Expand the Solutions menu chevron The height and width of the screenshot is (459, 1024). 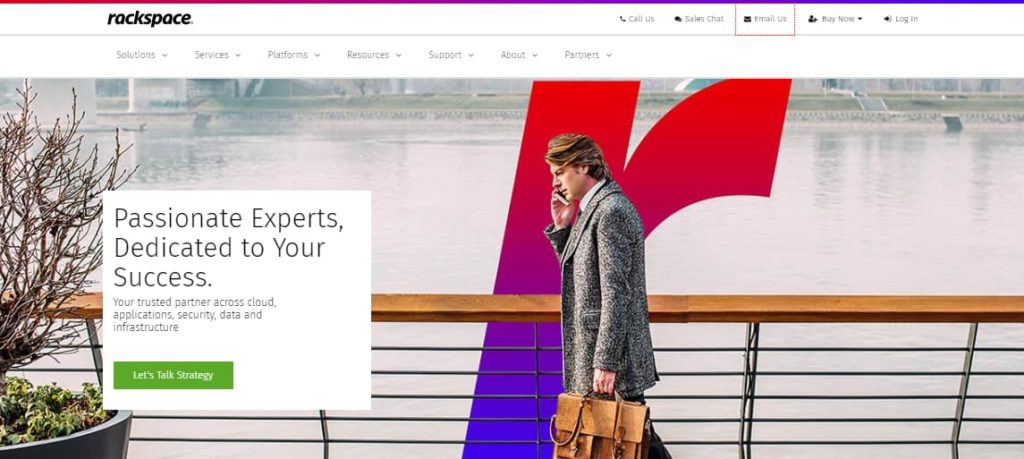pos(165,55)
